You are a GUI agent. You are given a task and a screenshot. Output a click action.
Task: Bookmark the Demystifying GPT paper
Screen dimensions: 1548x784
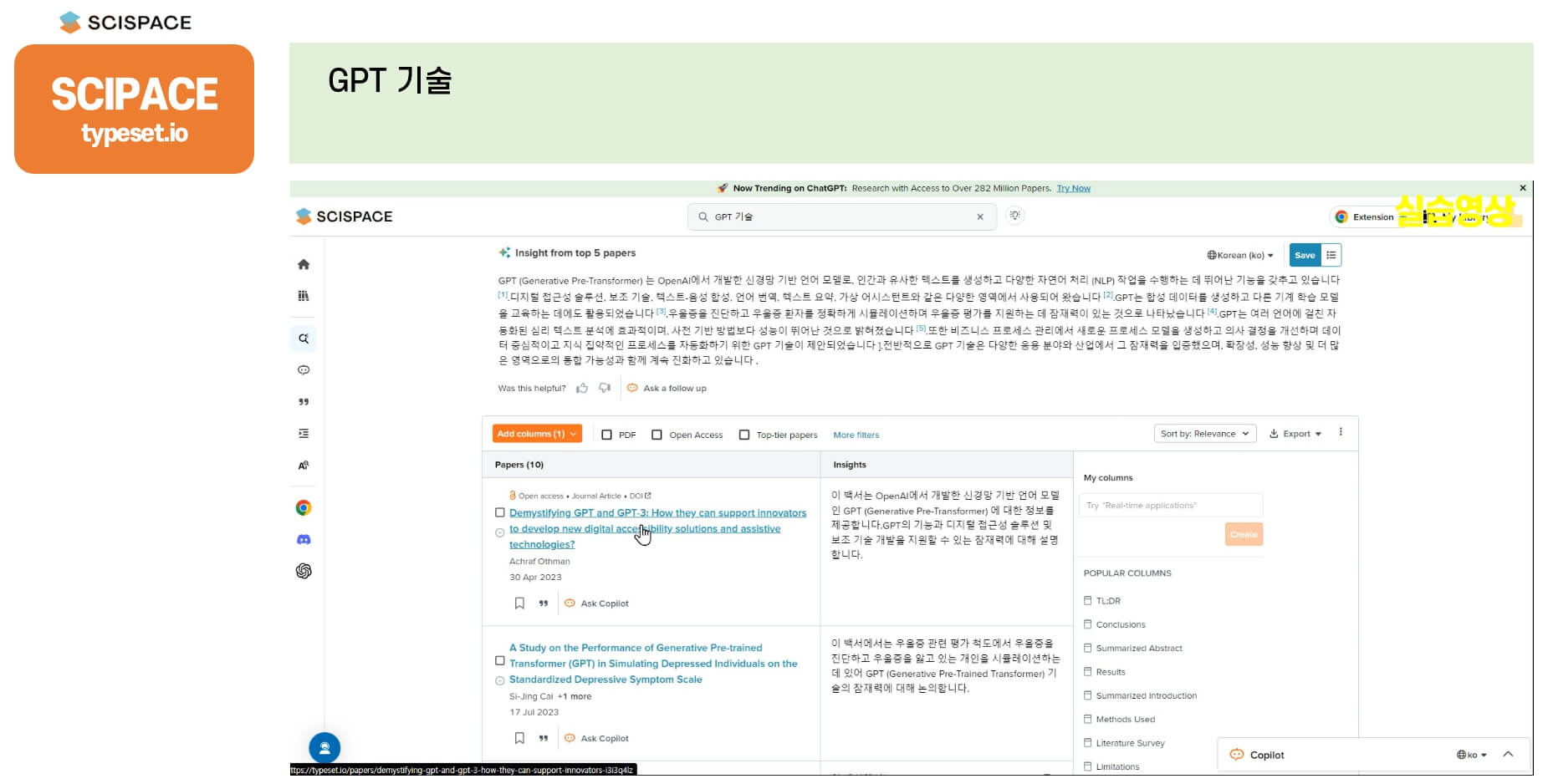pos(519,603)
